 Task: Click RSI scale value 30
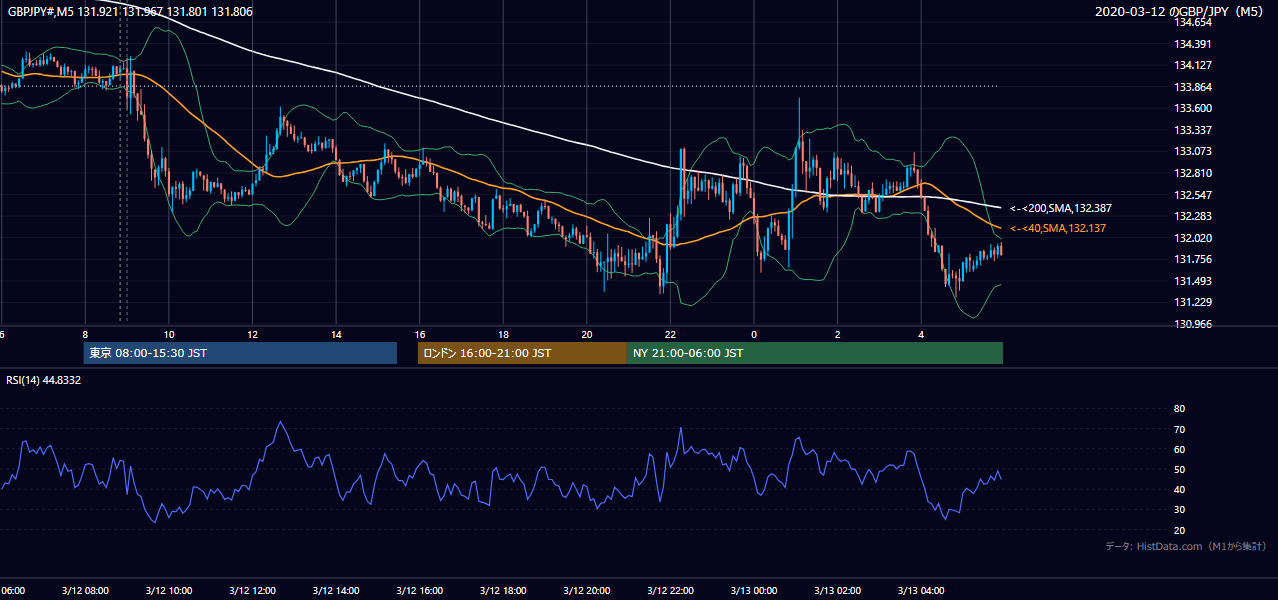1179,510
